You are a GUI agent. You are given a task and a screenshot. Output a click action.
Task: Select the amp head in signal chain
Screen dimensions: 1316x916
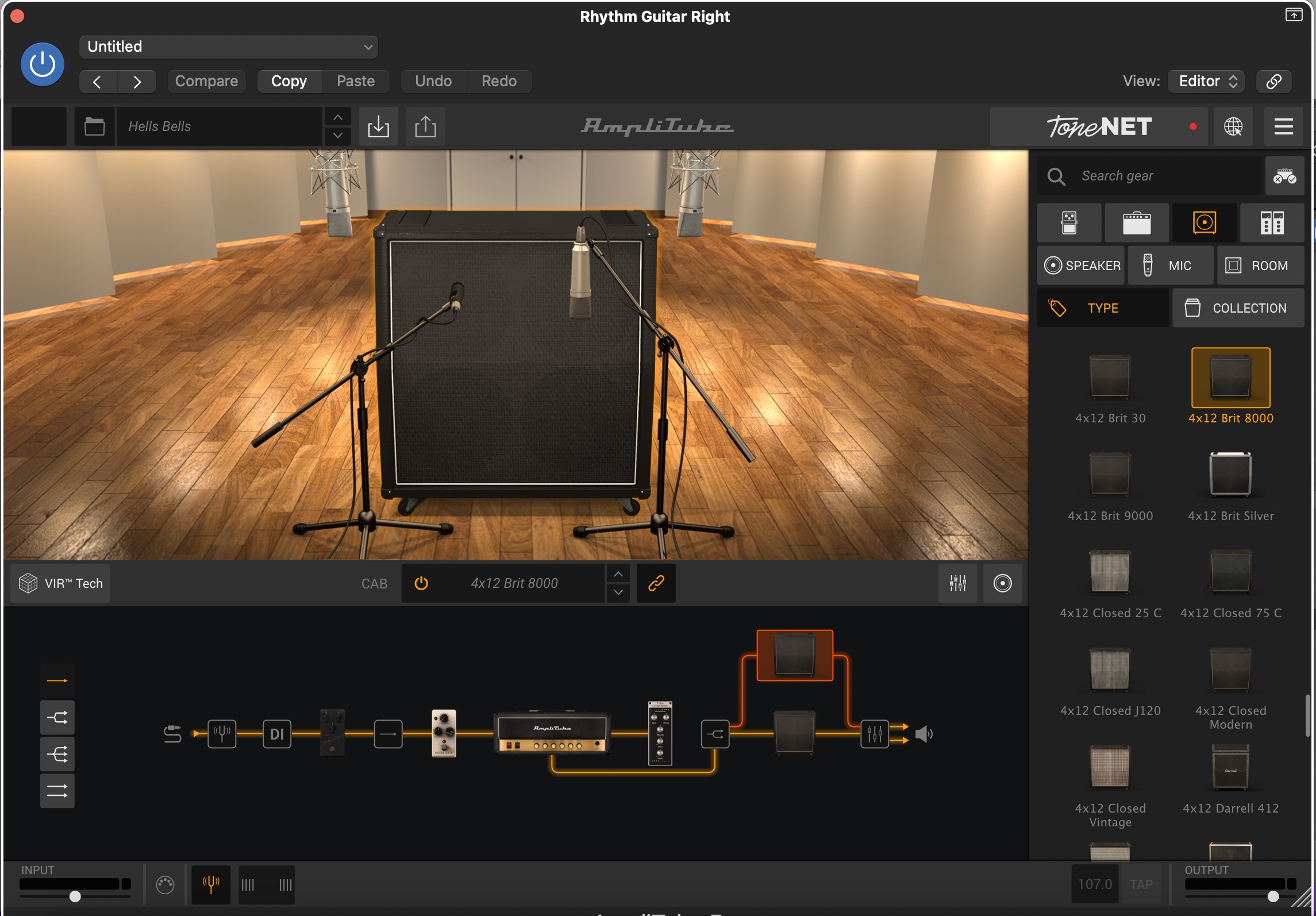click(x=552, y=733)
